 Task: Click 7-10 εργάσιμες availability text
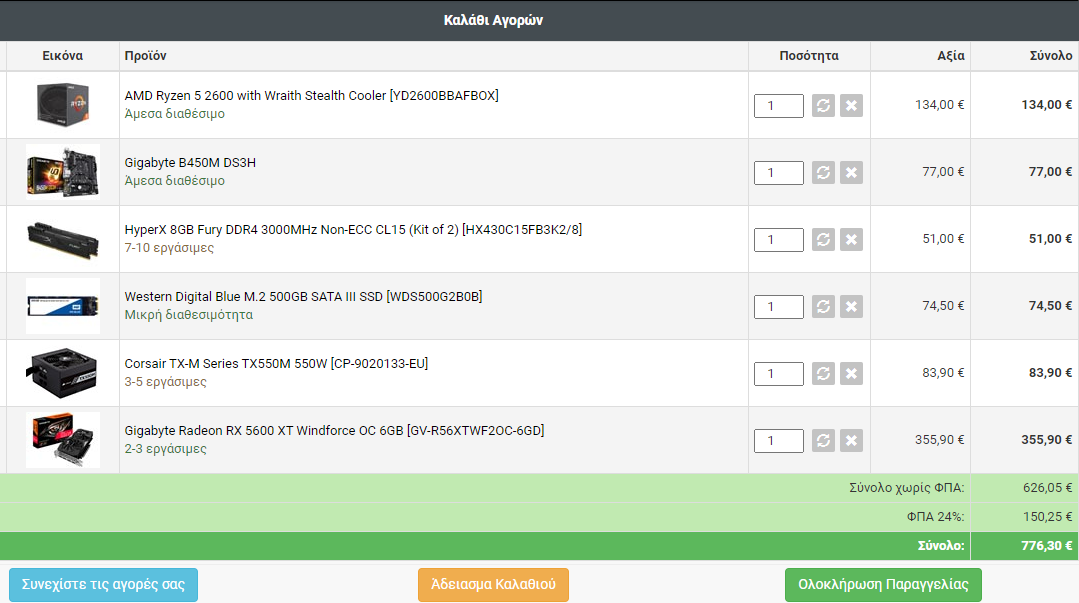169,248
